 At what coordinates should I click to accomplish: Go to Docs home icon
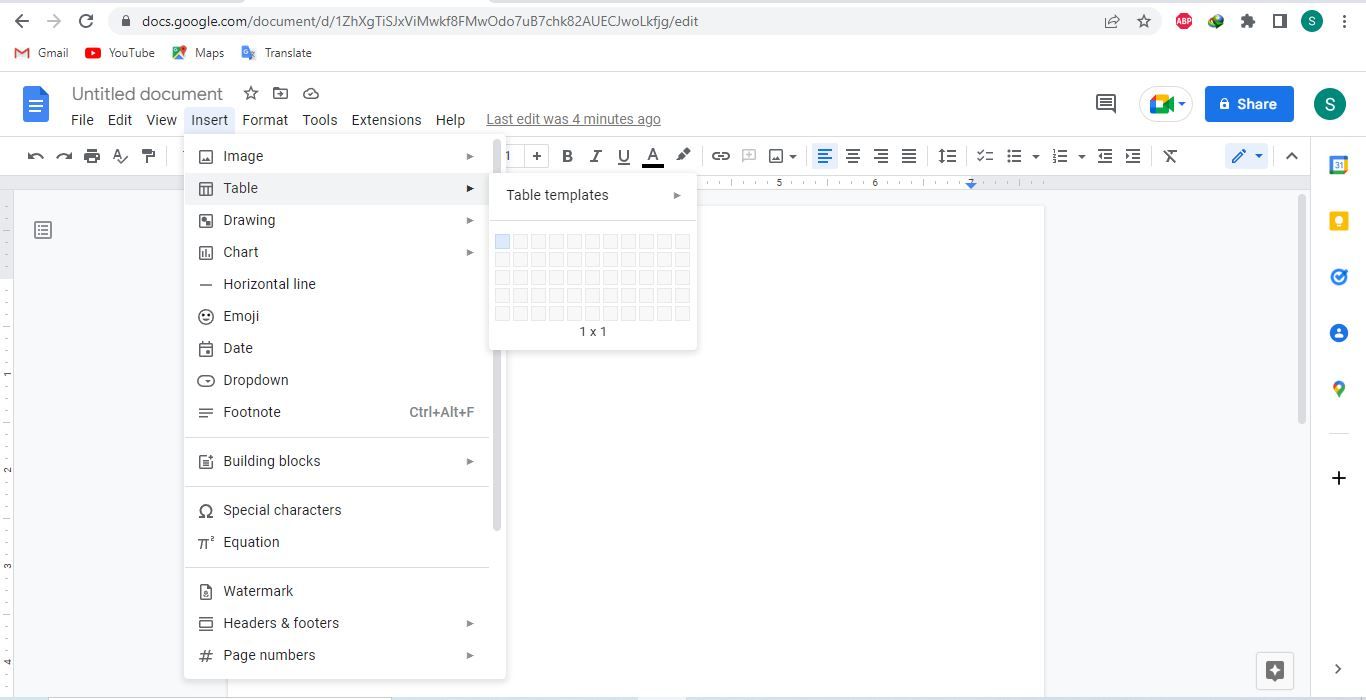click(x=36, y=104)
